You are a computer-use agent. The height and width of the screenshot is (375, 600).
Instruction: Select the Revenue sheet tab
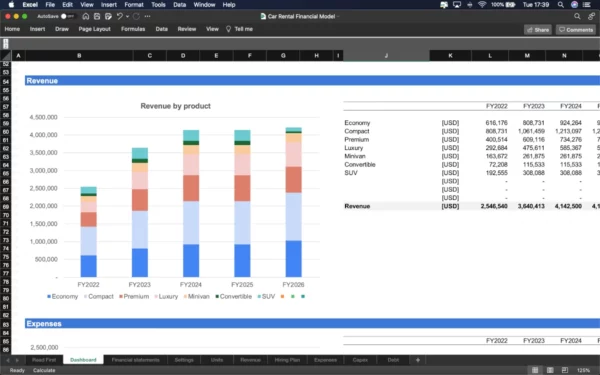pos(250,360)
